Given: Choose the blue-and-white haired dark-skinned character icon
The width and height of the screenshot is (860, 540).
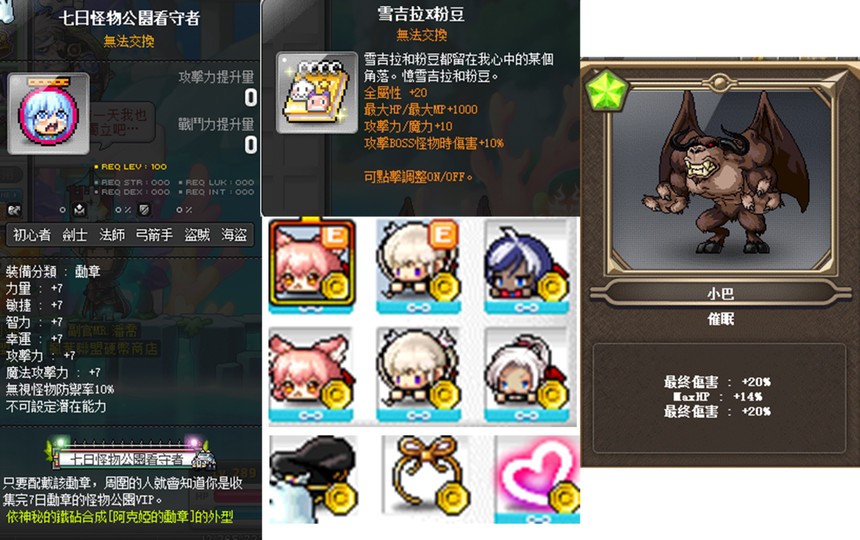Looking at the screenshot, I should click(x=527, y=267).
